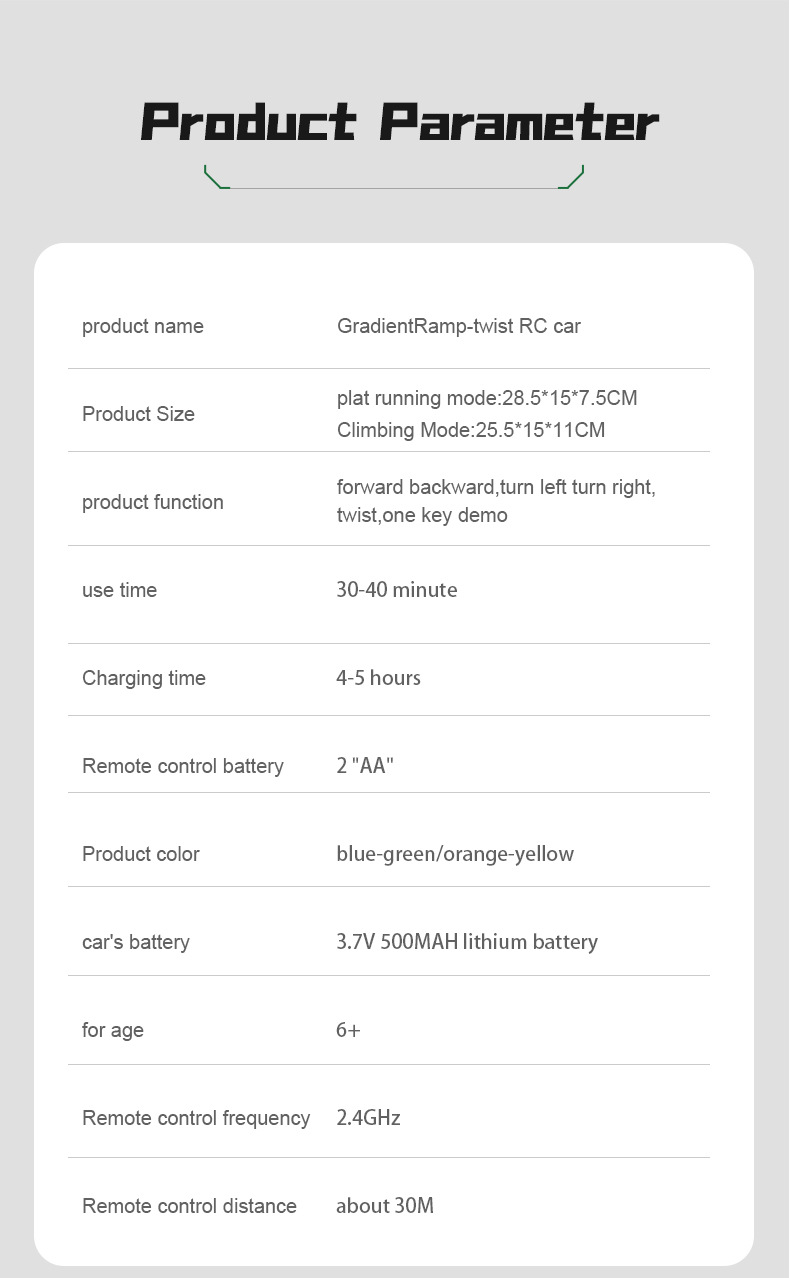Screen dimensions: 790x1278
Task: Click the "use time" label
Action: point(119,590)
